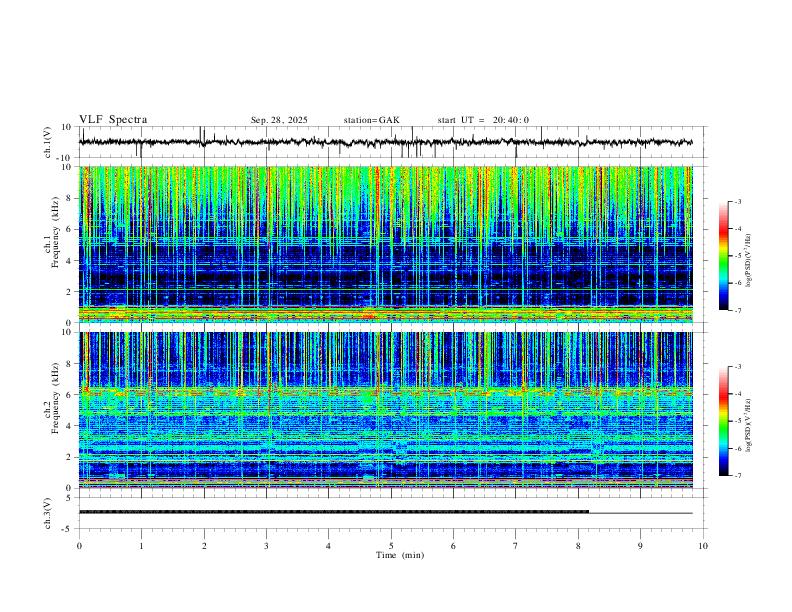Screen dimensions: 792x612
Task: Click the time axis tick label 3
Action: click(x=266, y=546)
